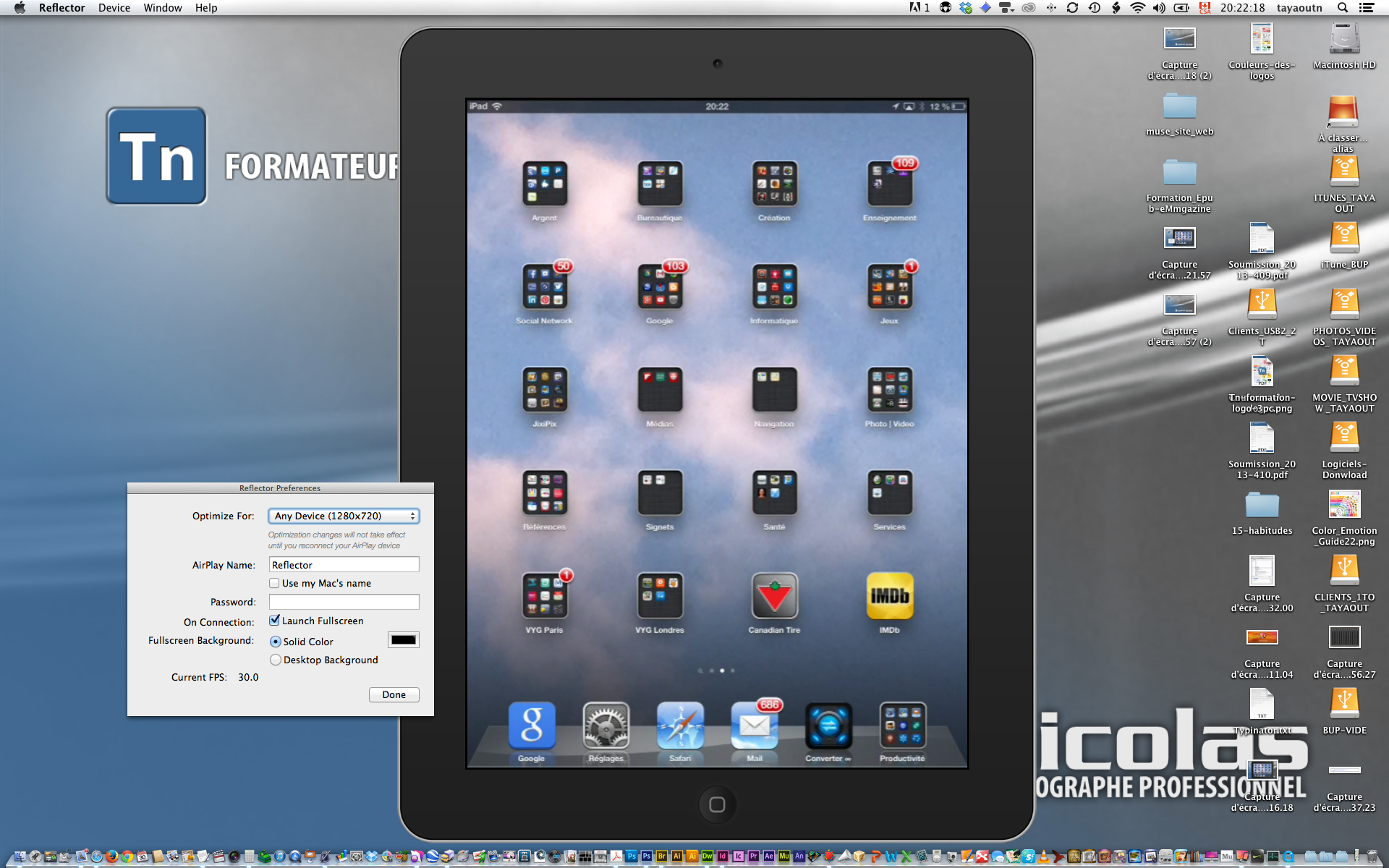
Task: Click Done in Reflector Preferences
Action: (394, 694)
